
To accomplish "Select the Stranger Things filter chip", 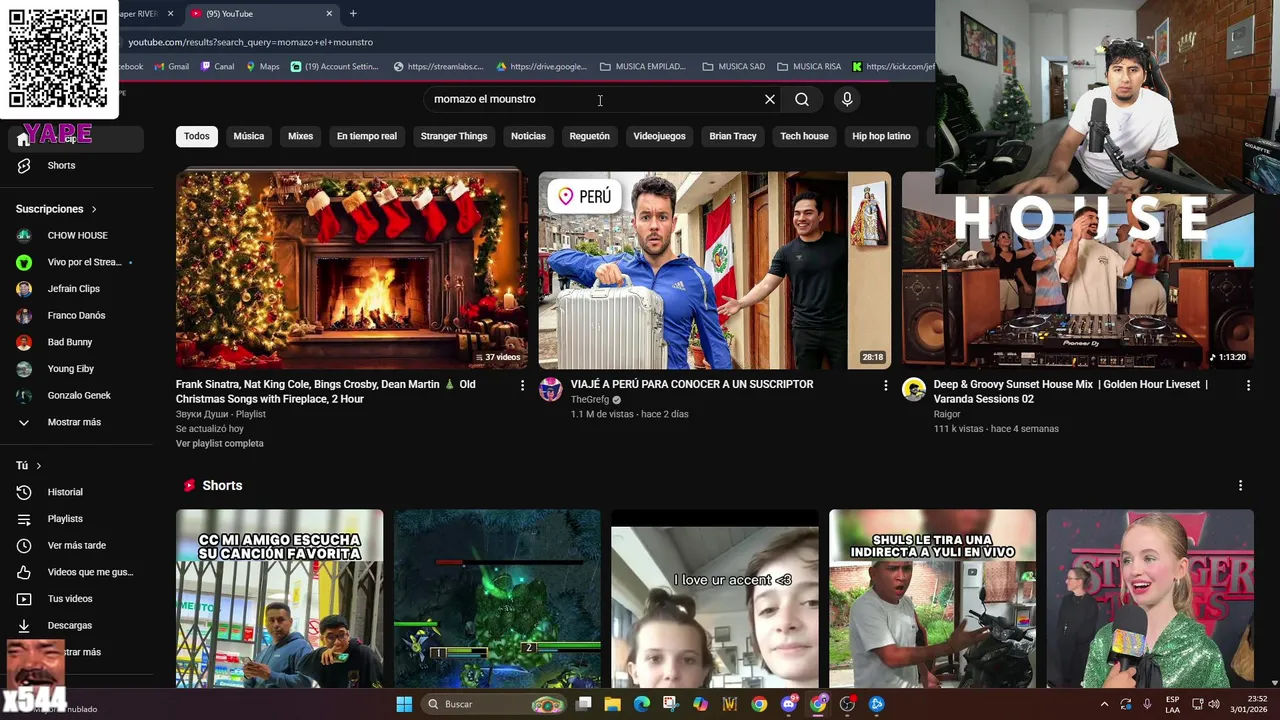I will coord(454,136).
